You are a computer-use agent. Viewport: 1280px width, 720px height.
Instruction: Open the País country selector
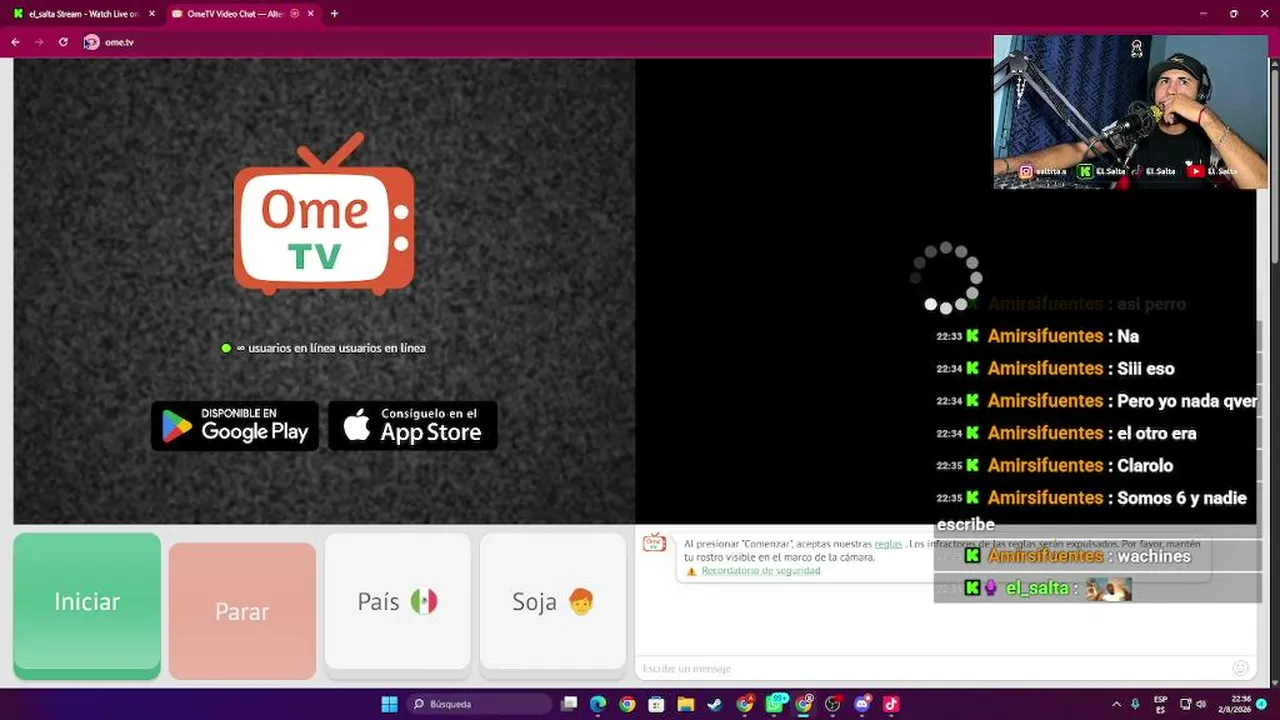tap(398, 601)
